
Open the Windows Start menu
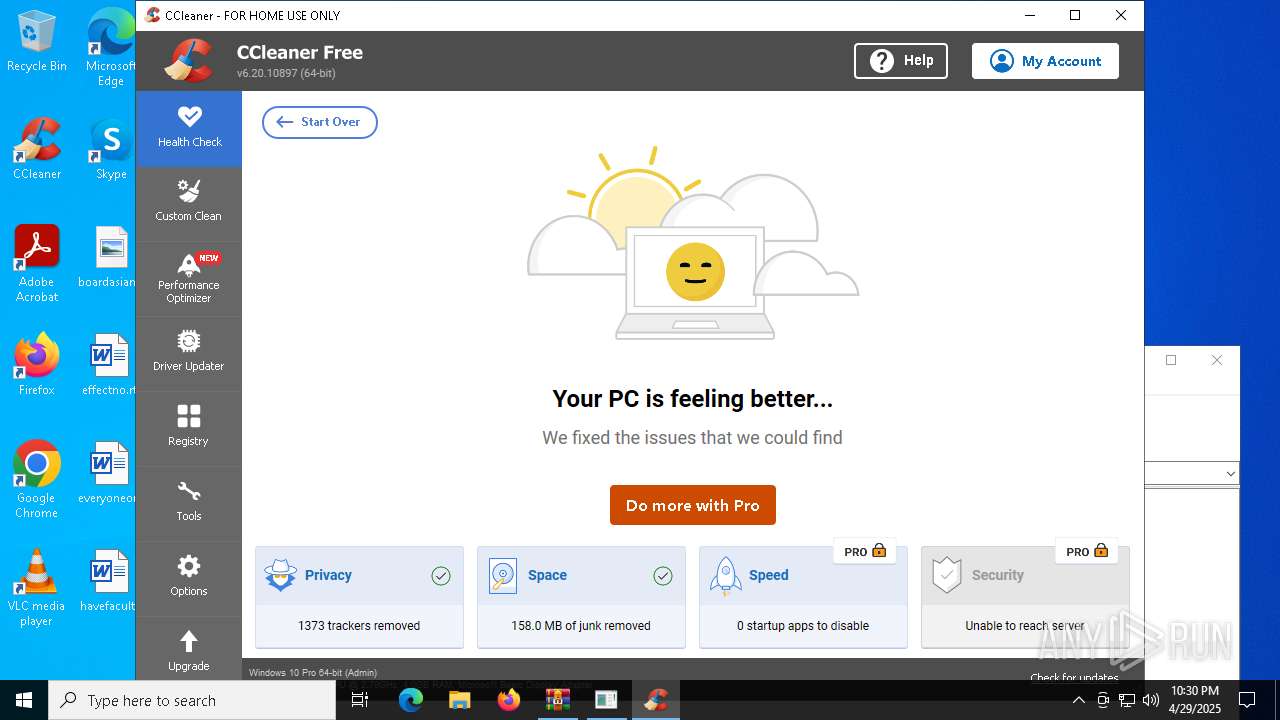pyautogui.click(x=24, y=700)
